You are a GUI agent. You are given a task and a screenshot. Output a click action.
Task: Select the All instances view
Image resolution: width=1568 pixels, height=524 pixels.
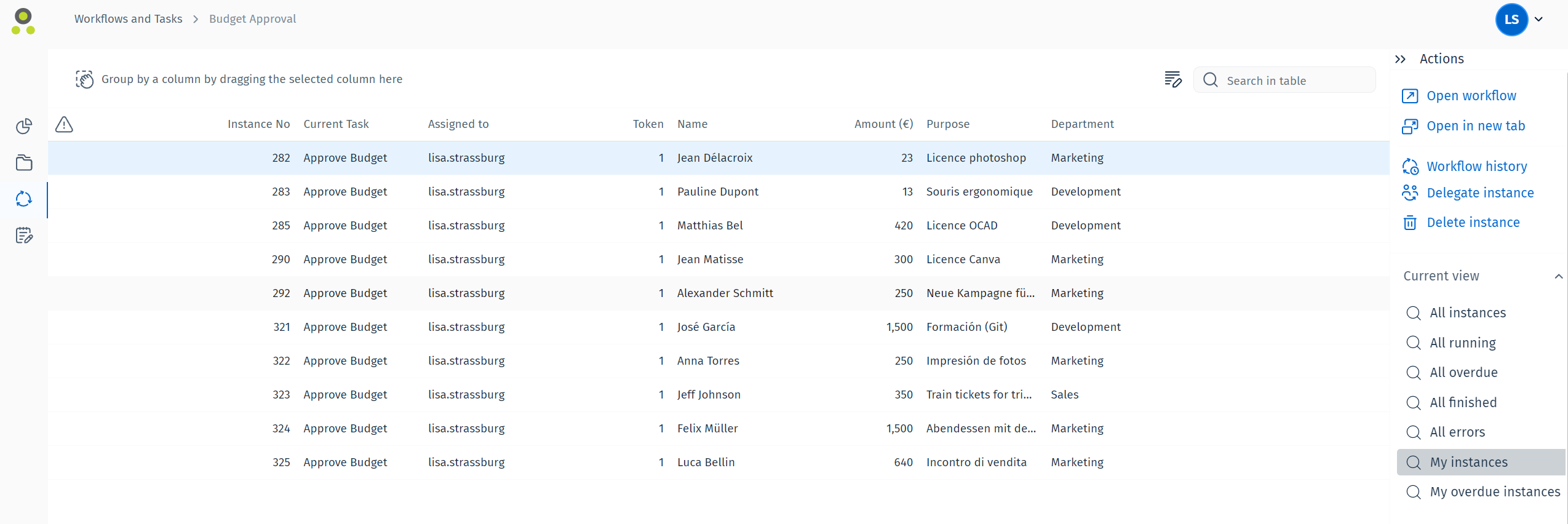tap(1467, 313)
